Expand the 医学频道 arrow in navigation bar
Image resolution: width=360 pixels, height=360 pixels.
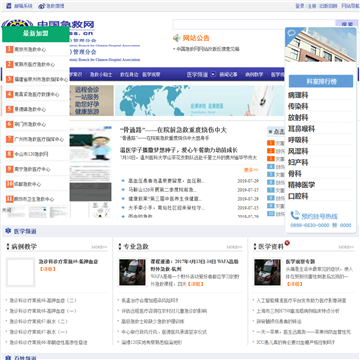tap(213, 74)
